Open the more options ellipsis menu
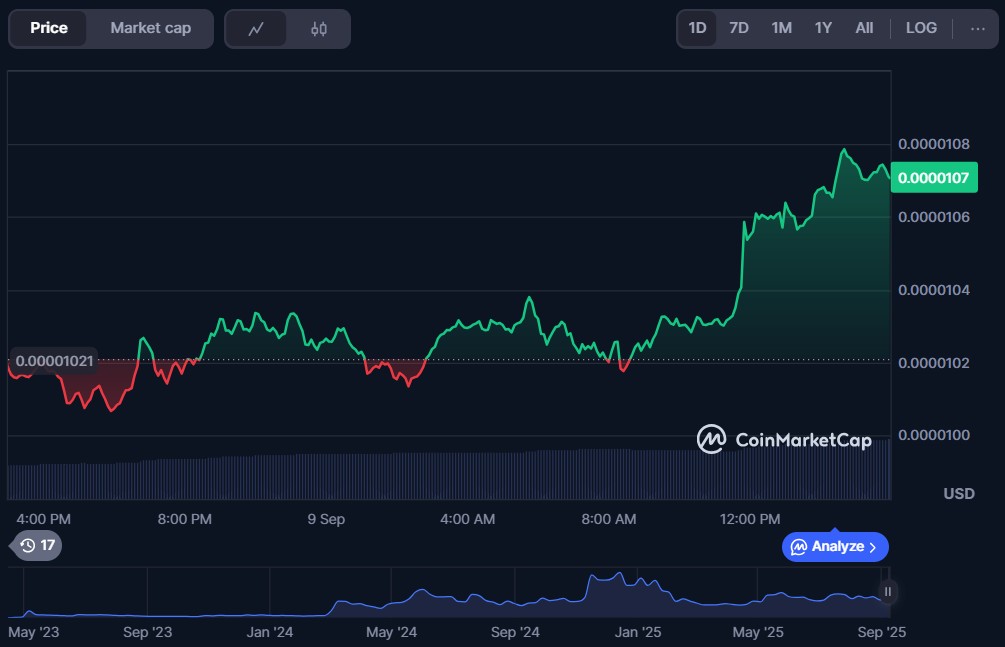The width and height of the screenshot is (1005, 647). [977, 28]
